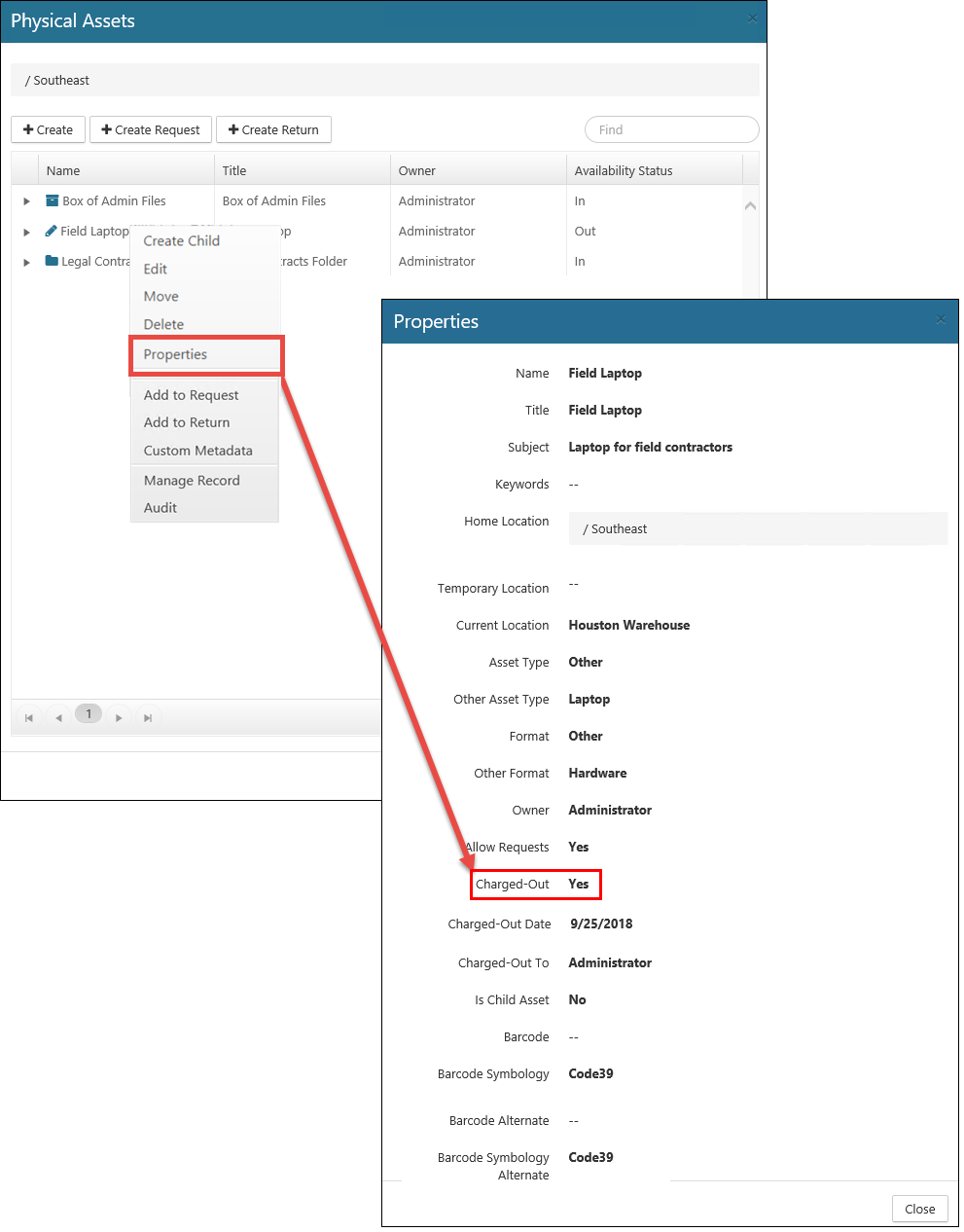Click Close button in Properties dialog
This screenshot has width=964, height=1232.
click(x=919, y=1209)
